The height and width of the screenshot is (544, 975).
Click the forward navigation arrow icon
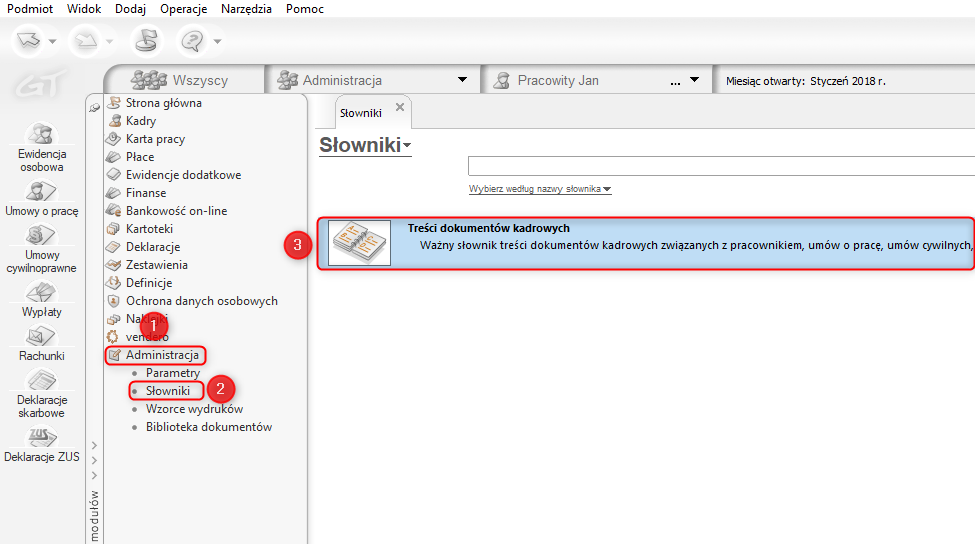click(86, 41)
